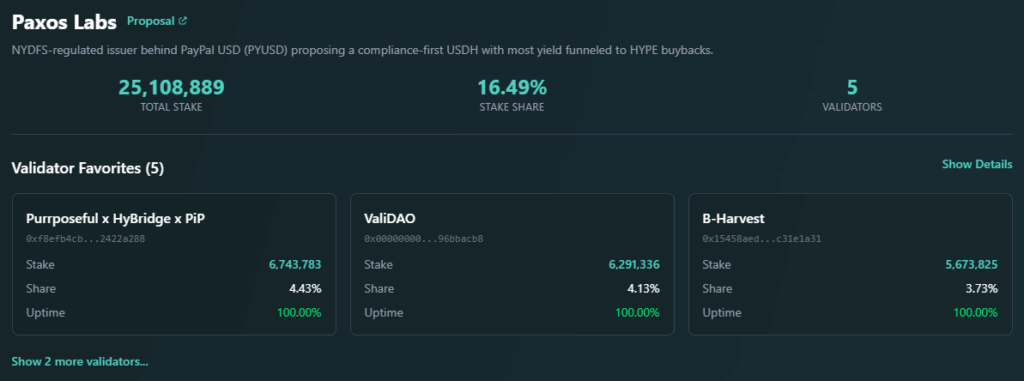The width and height of the screenshot is (1024, 381).
Task: Select the B-Harvest validator card
Action: 850,264
